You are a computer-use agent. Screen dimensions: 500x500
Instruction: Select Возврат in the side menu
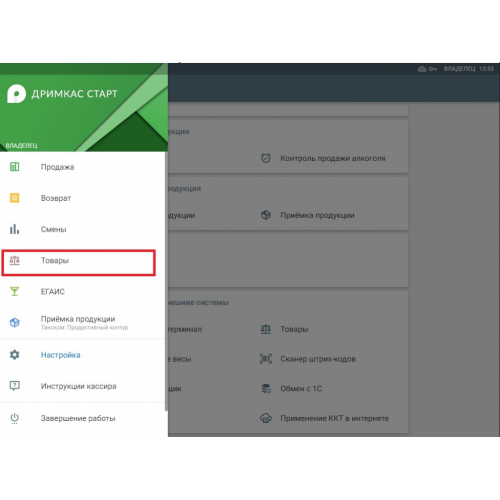[83, 198]
